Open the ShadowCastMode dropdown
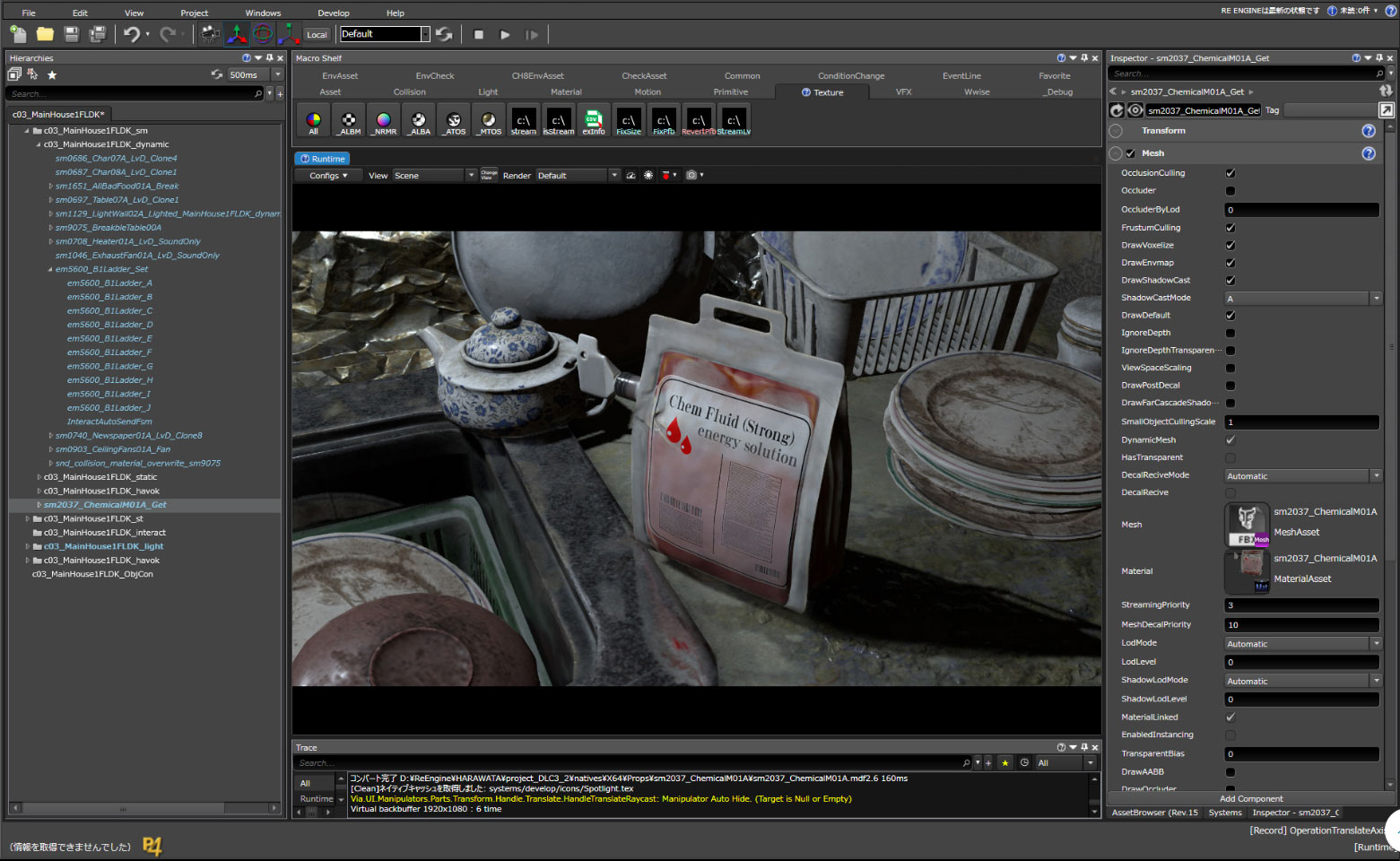The image size is (1400, 861). coord(1302,299)
